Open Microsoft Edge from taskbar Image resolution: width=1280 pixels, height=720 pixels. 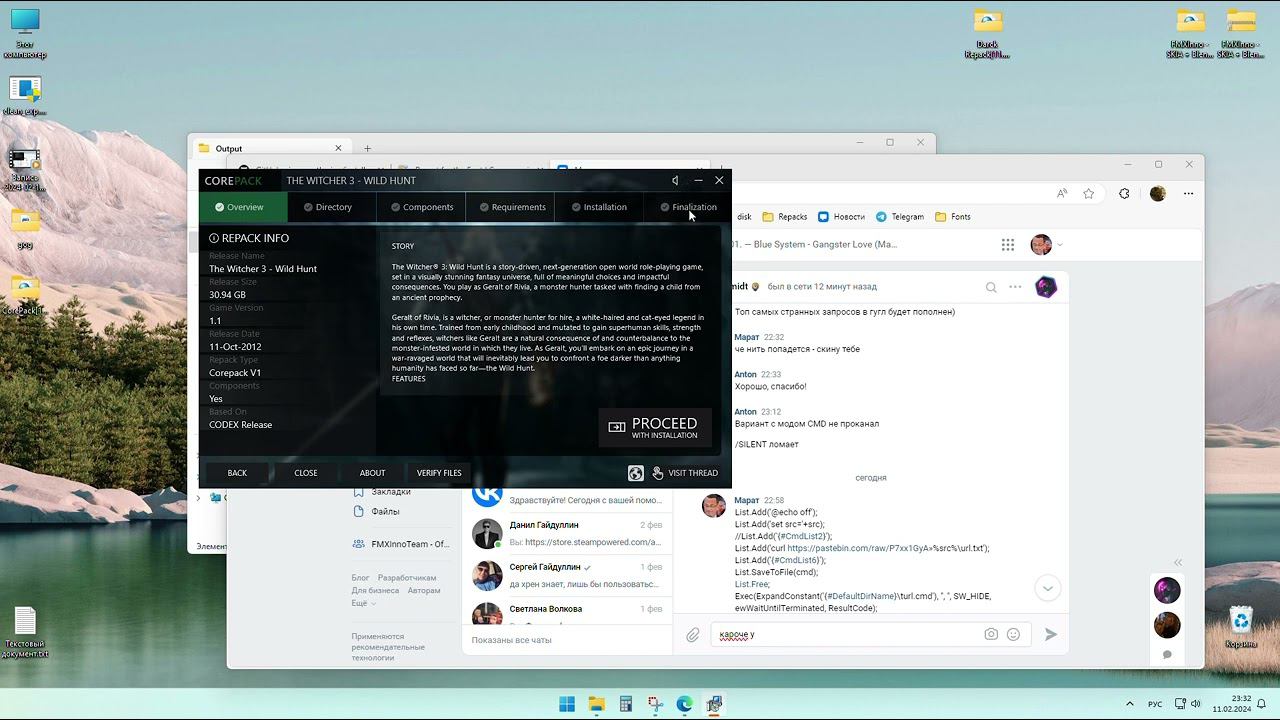coord(684,704)
